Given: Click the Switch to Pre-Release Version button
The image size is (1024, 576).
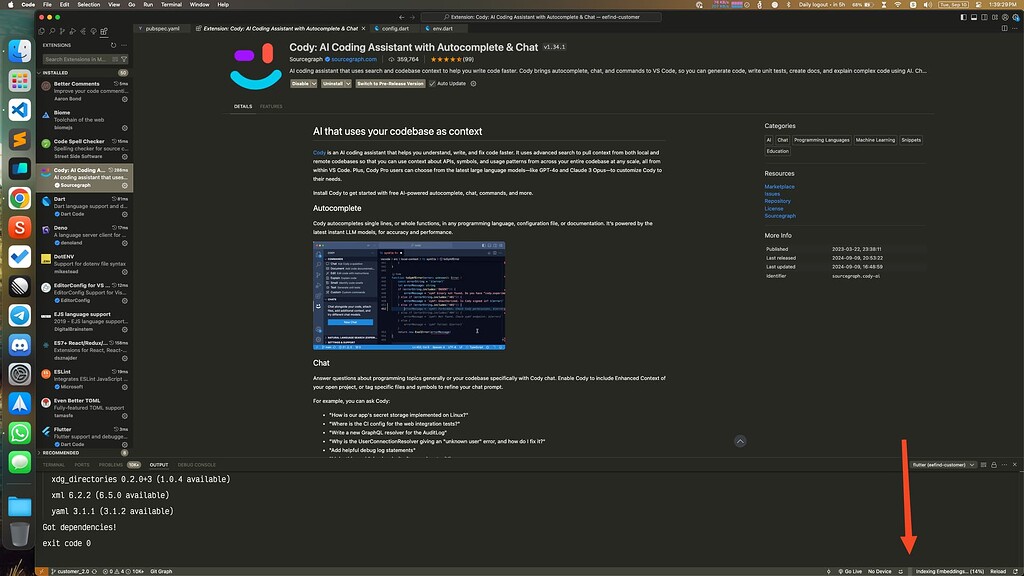Looking at the screenshot, I should click(390, 83).
